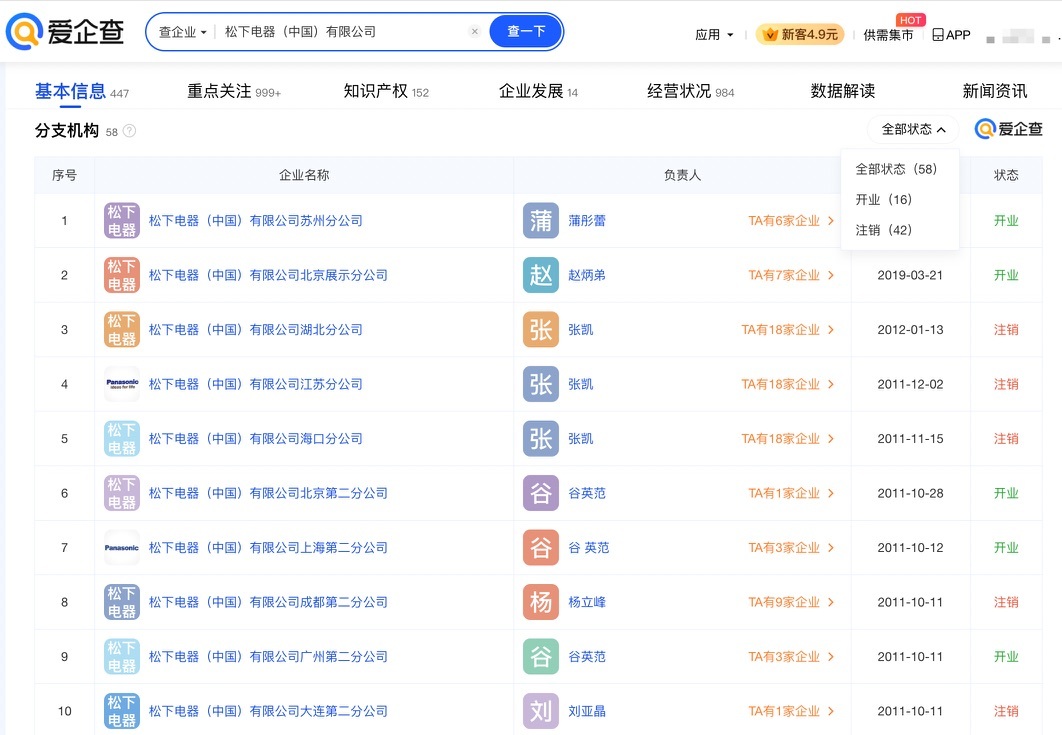Open 松下电器（中国）有限公司成都第二分公司 link
The image size is (1062, 735).
click(268, 602)
